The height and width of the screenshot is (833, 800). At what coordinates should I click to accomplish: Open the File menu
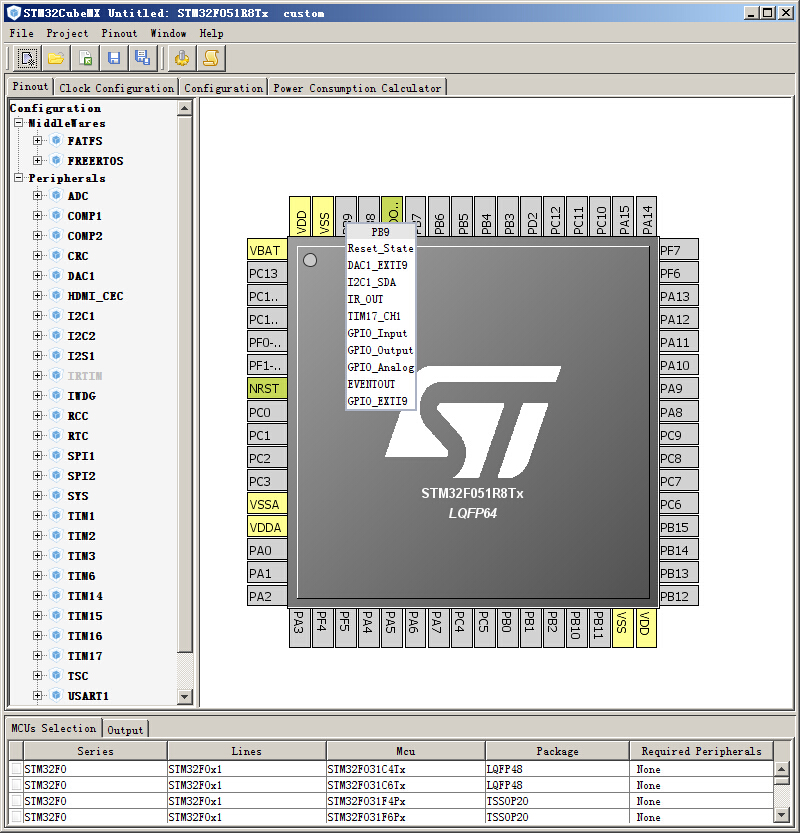pyautogui.click(x=21, y=33)
